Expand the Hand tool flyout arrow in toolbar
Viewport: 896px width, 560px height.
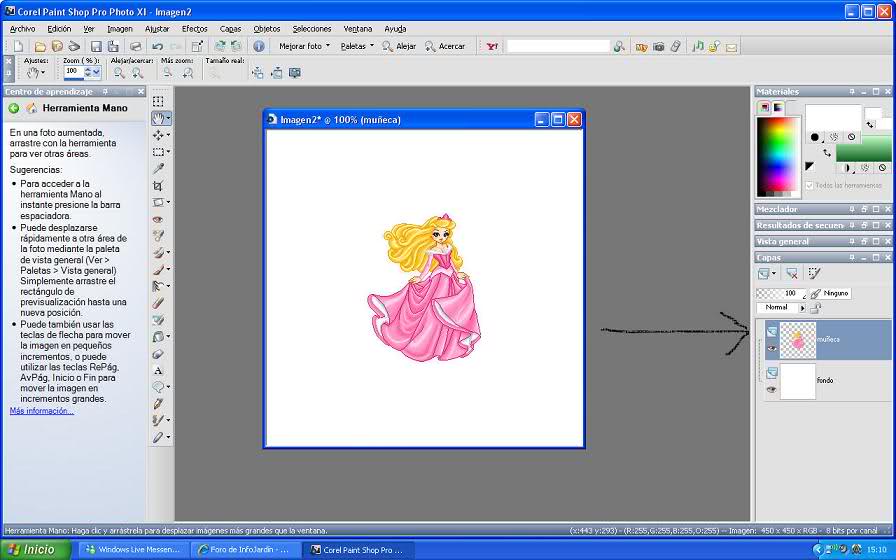[x=168, y=118]
